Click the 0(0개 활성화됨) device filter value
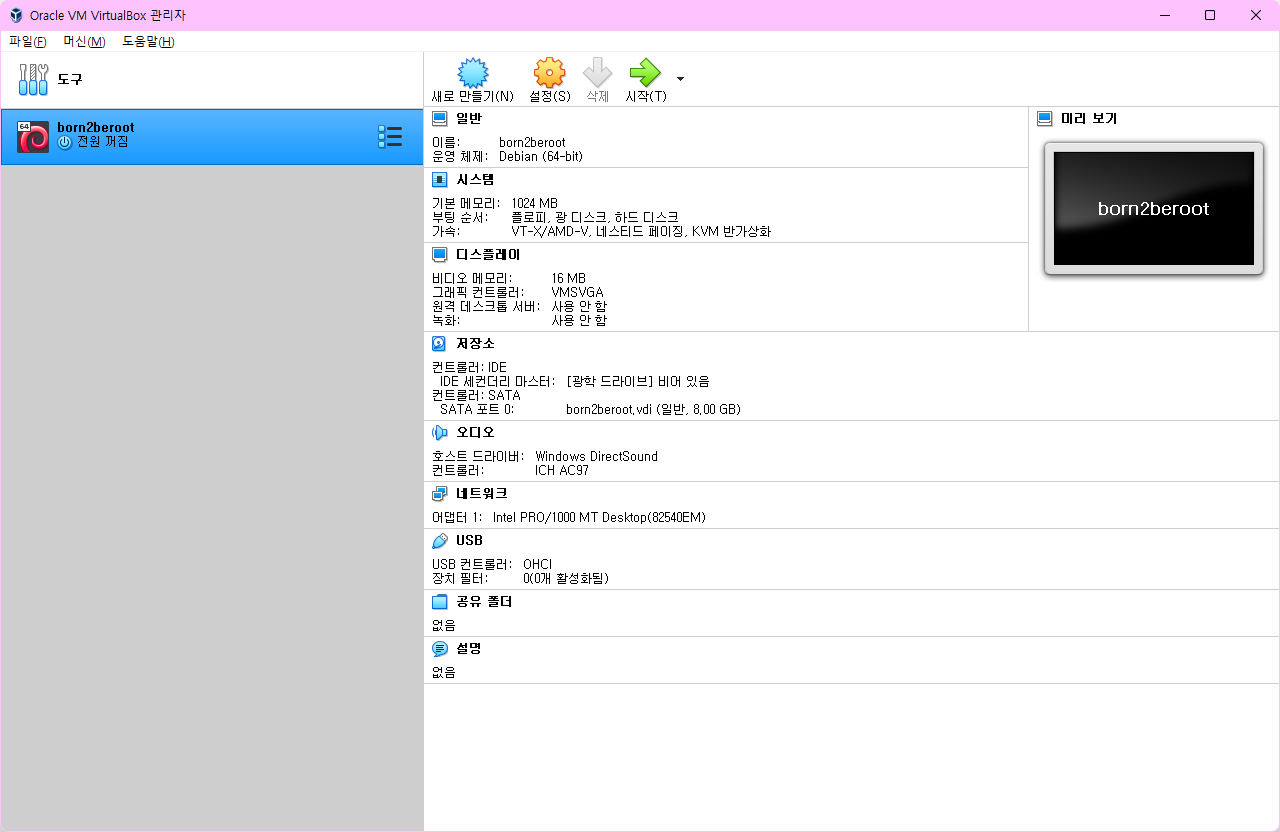Viewport: 1280px width, 832px height. (x=565, y=578)
